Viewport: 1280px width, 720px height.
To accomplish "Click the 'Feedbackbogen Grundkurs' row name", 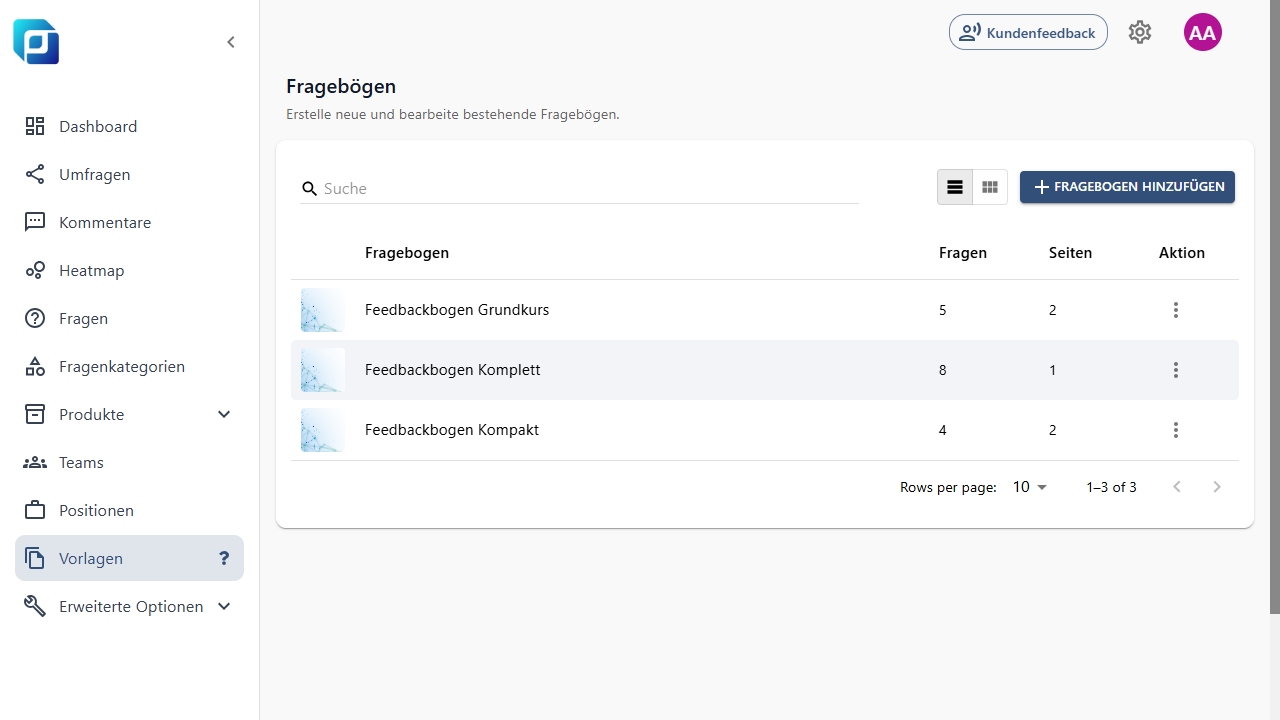I will [457, 310].
